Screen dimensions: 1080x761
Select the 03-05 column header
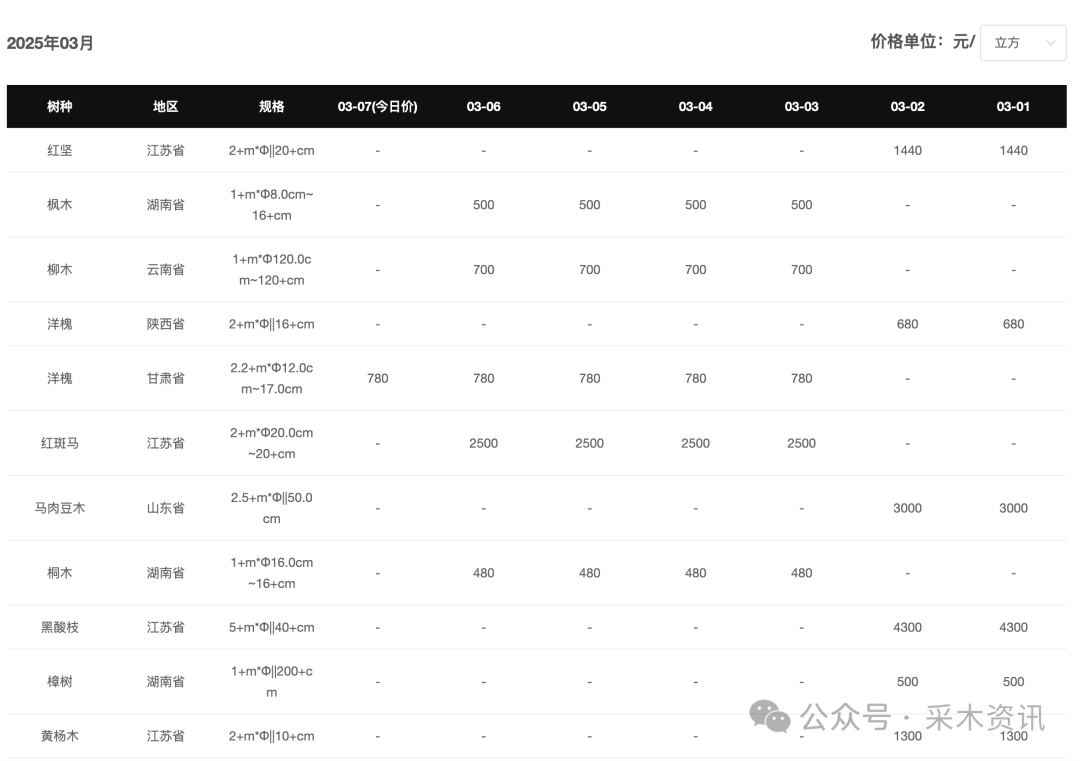point(590,107)
